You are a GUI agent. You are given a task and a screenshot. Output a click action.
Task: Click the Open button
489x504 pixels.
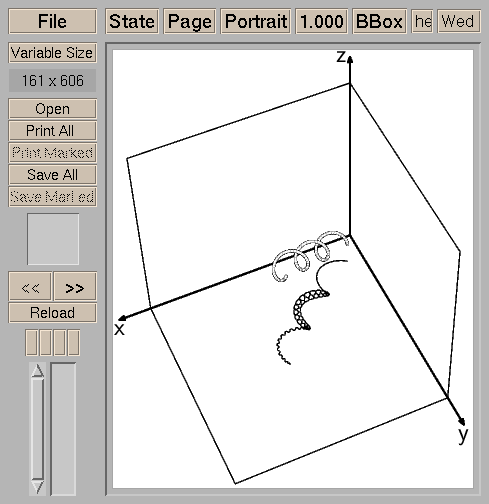(x=52, y=109)
